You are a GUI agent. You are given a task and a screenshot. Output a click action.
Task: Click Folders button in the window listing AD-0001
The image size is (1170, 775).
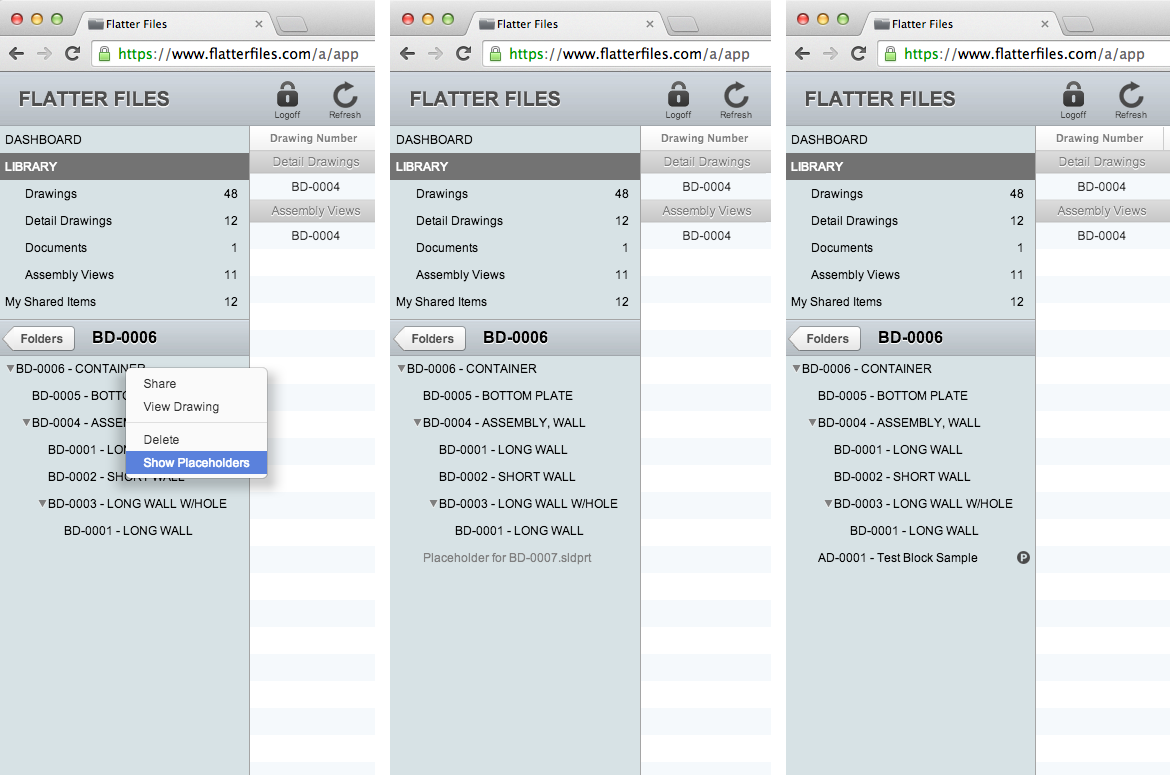(x=825, y=339)
